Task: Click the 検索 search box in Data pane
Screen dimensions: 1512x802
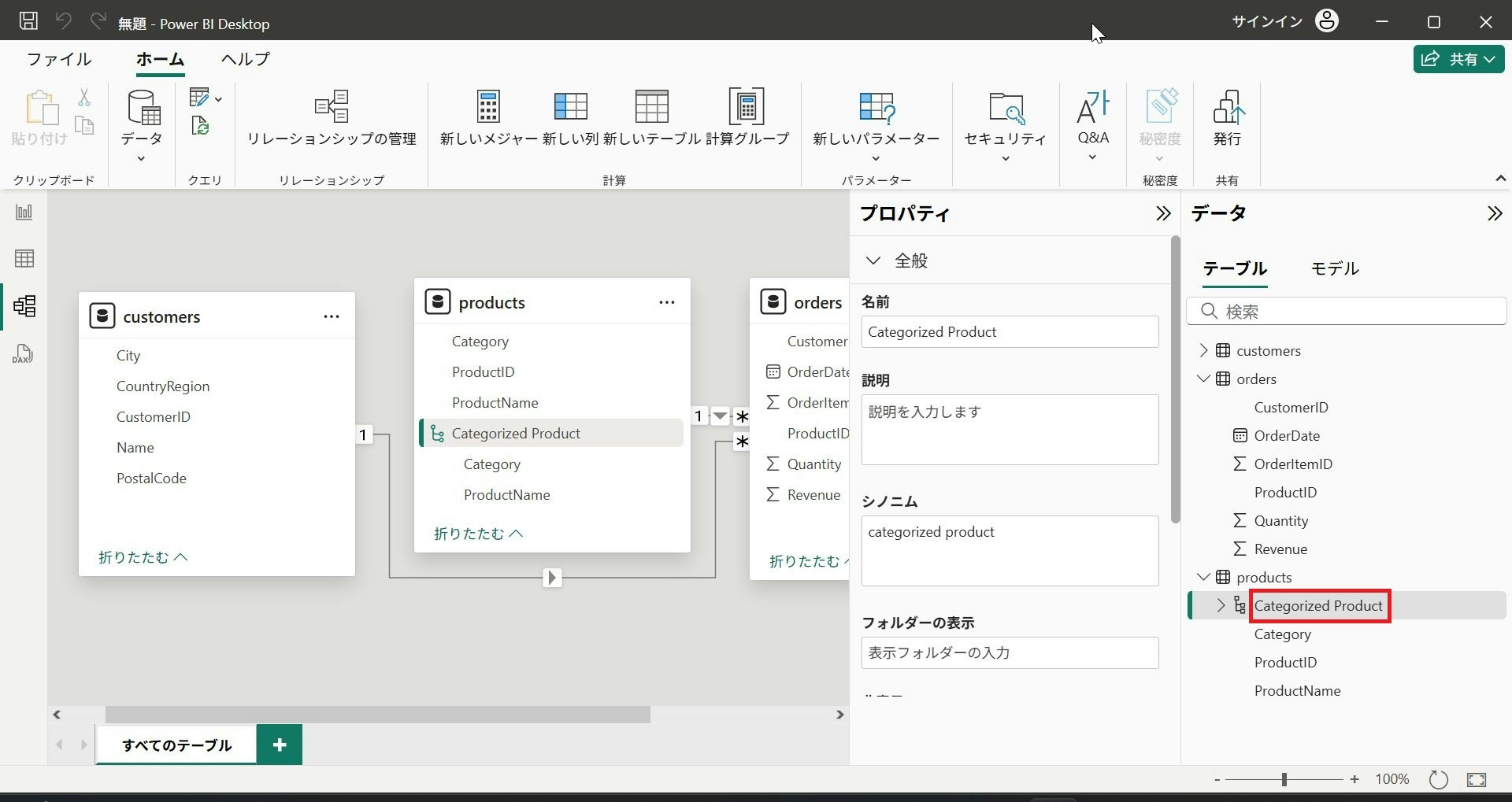Action: click(x=1347, y=311)
